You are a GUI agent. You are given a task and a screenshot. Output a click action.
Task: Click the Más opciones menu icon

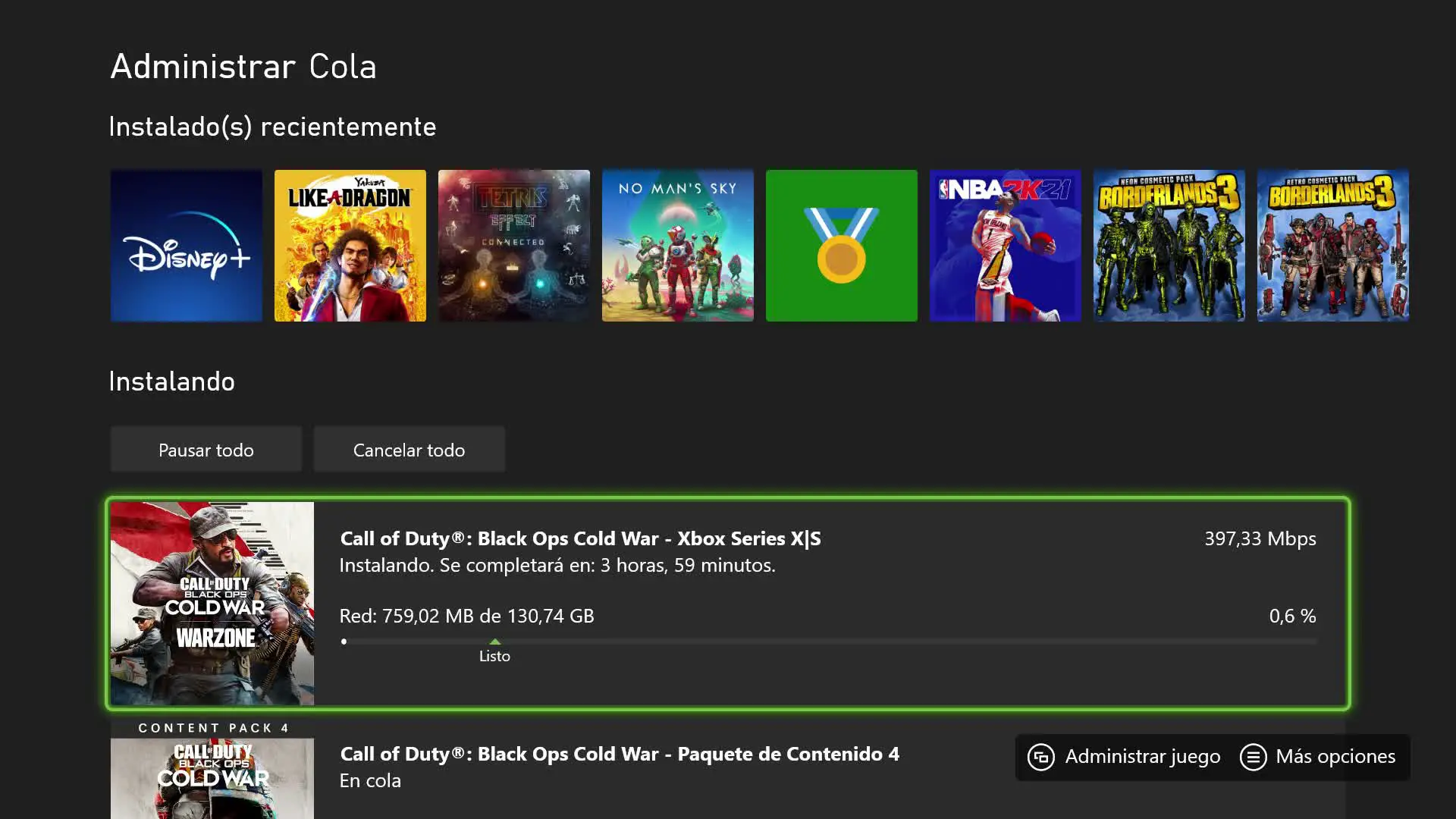coord(1253,757)
